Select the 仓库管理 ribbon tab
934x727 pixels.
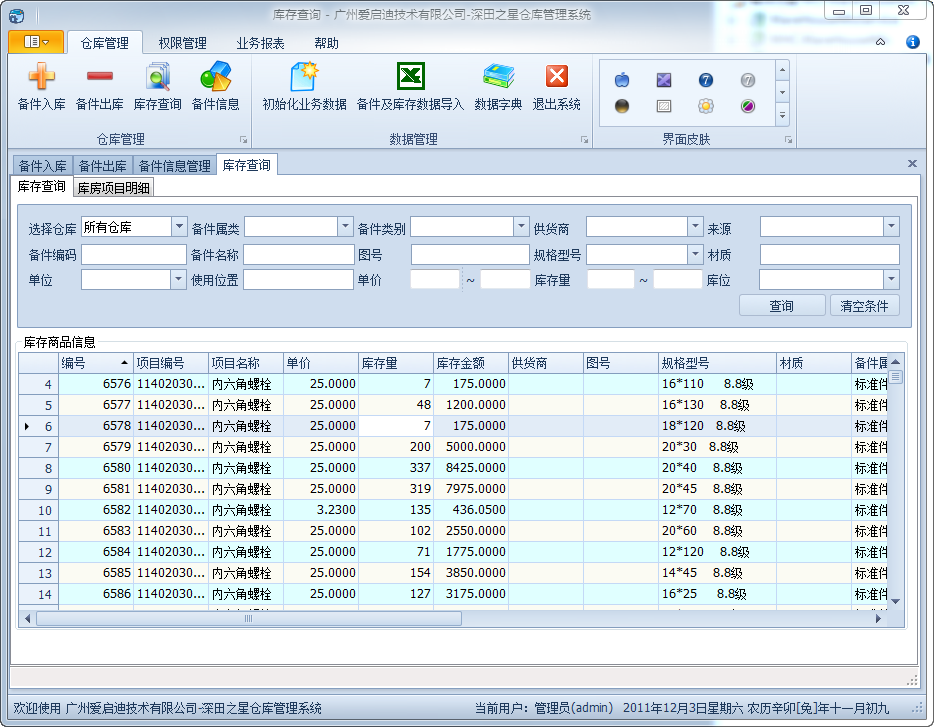click(105, 43)
